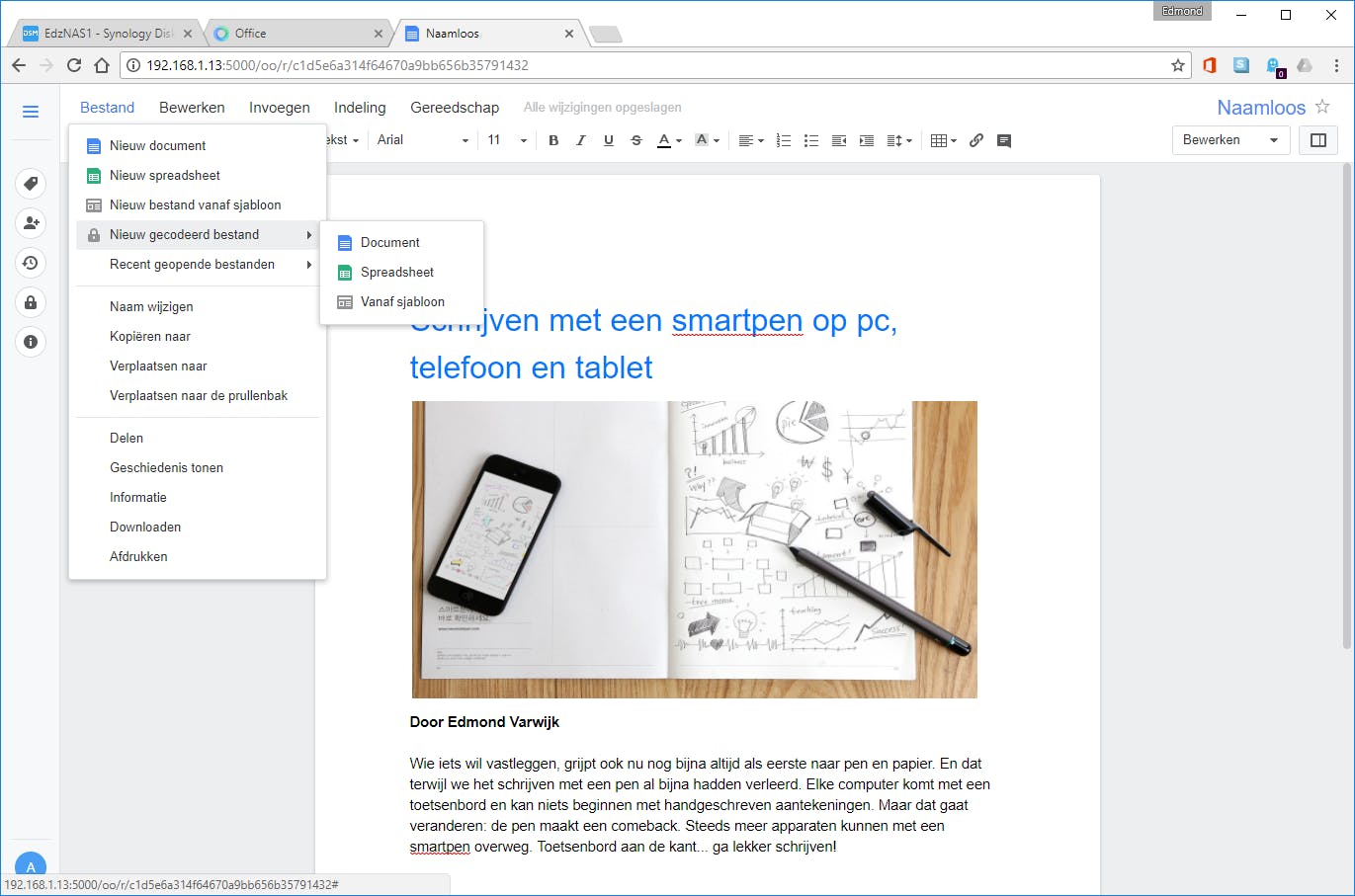
Task: Open the text color picker
Action: [669, 140]
